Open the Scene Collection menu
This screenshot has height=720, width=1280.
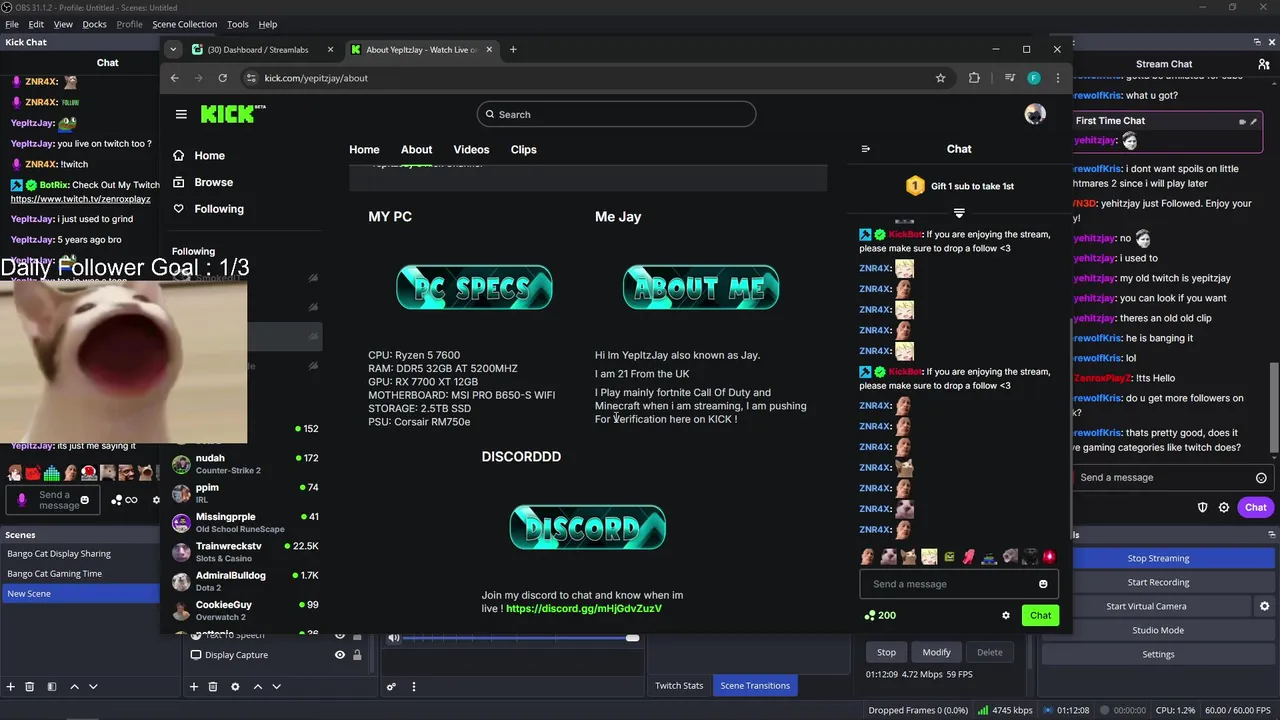(184, 24)
